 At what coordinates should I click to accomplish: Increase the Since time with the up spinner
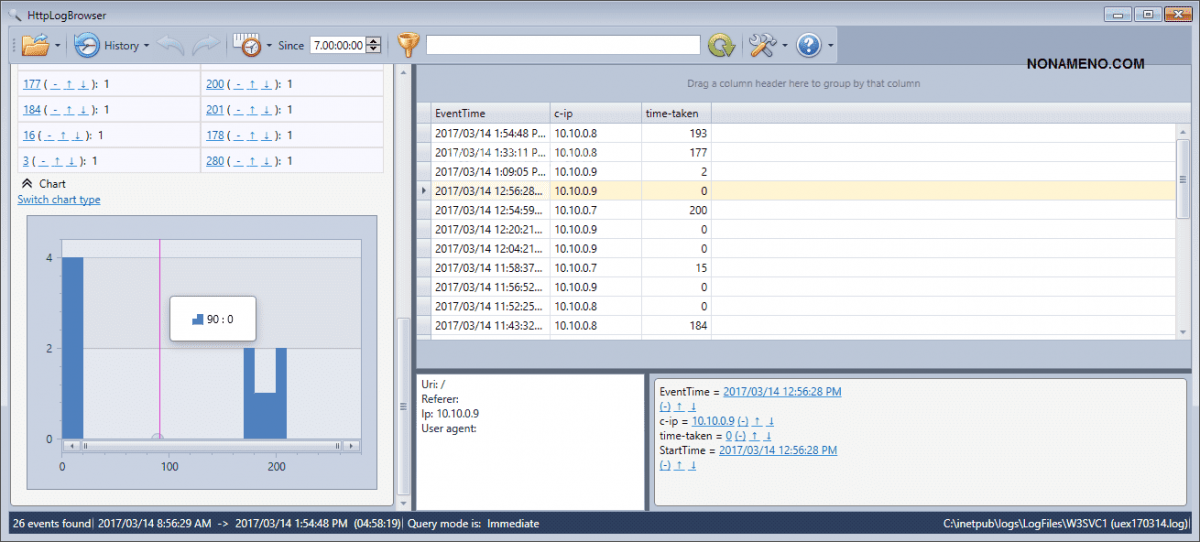[x=374, y=41]
